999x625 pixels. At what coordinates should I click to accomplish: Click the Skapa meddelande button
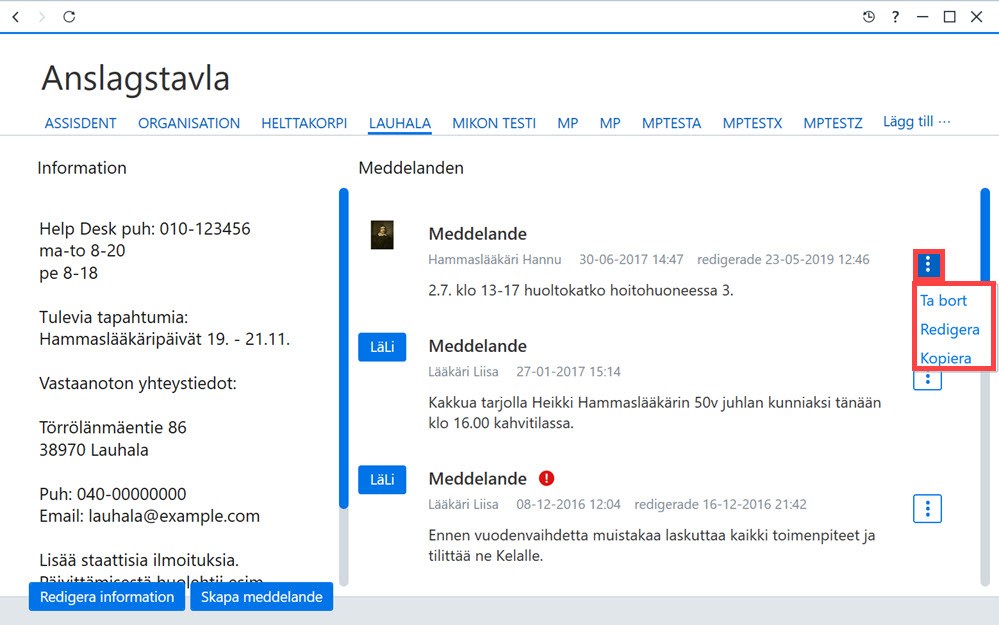(x=262, y=597)
